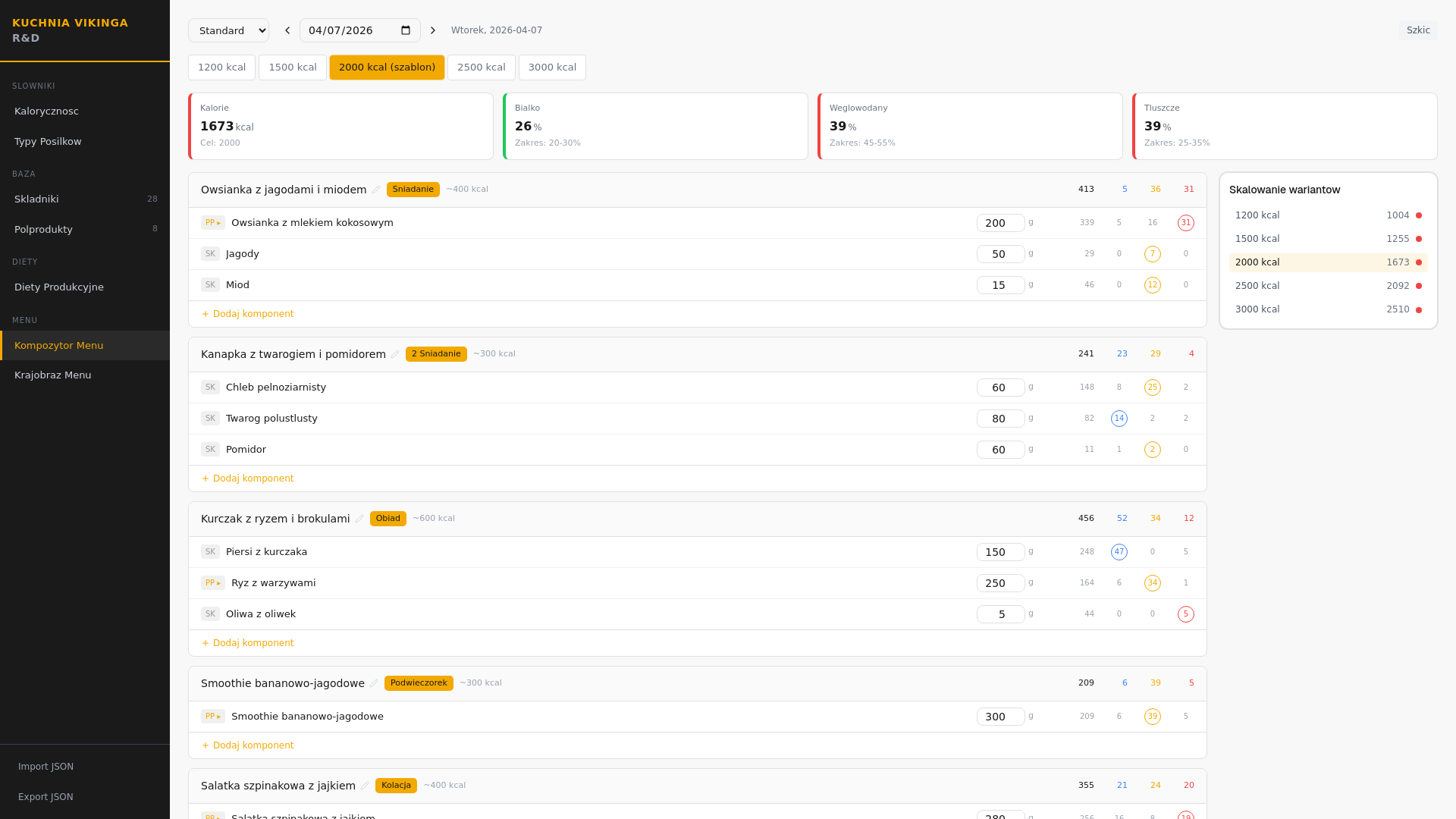Open Diety Produkcyjne in sidebar
1456x819 pixels.
[x=85, y=287]
